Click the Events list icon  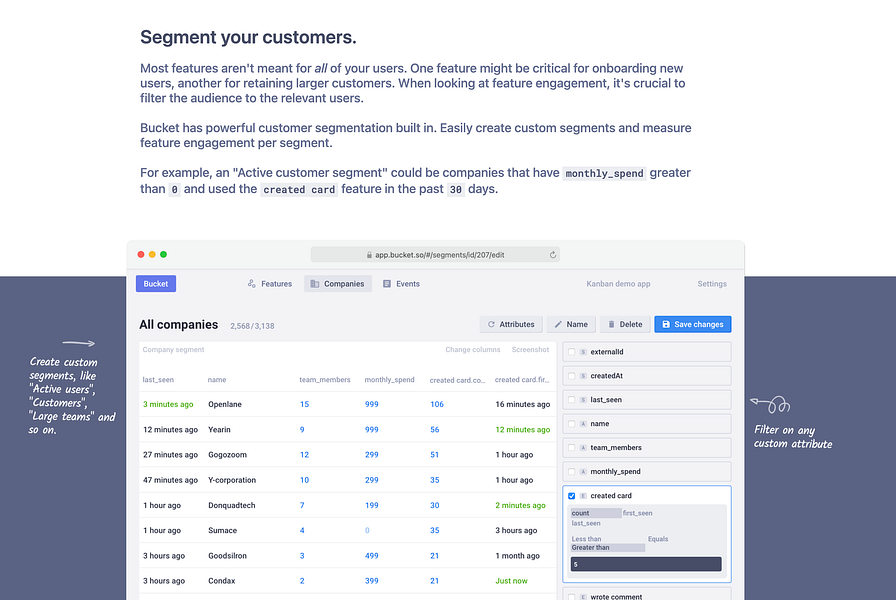point(387,283)
